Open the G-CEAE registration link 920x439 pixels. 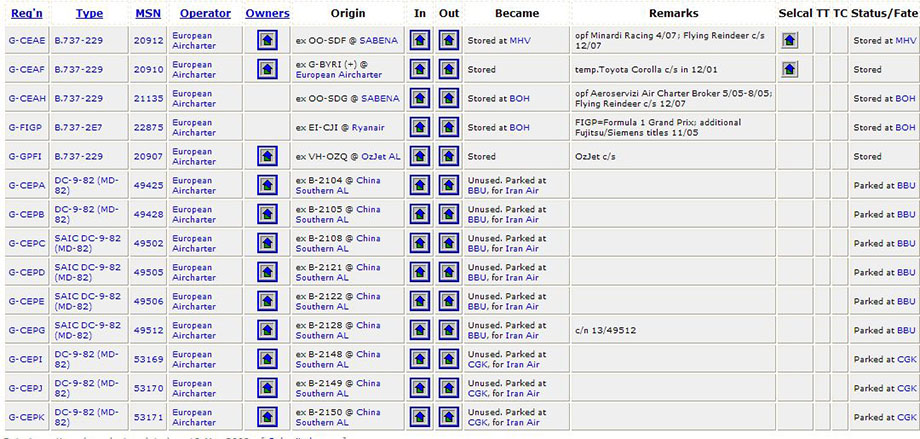(x=26, y=41)
